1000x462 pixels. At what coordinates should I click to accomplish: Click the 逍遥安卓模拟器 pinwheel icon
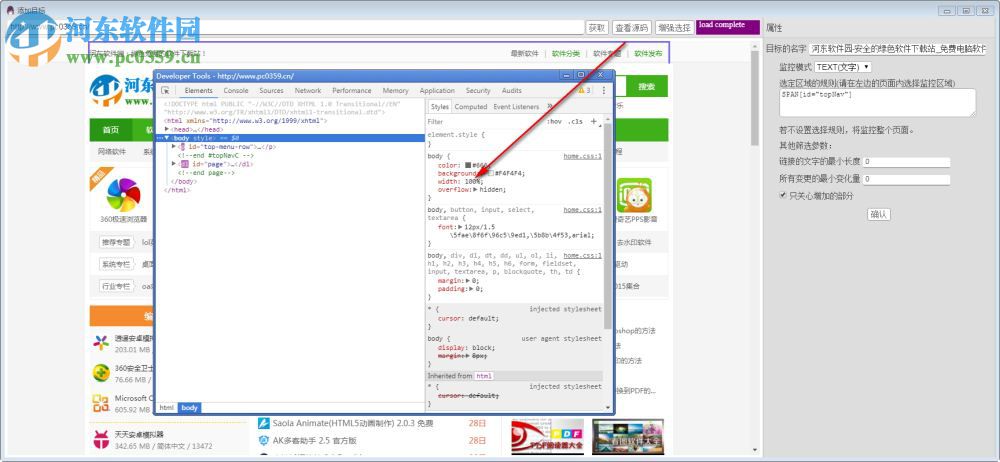point(101,343)
